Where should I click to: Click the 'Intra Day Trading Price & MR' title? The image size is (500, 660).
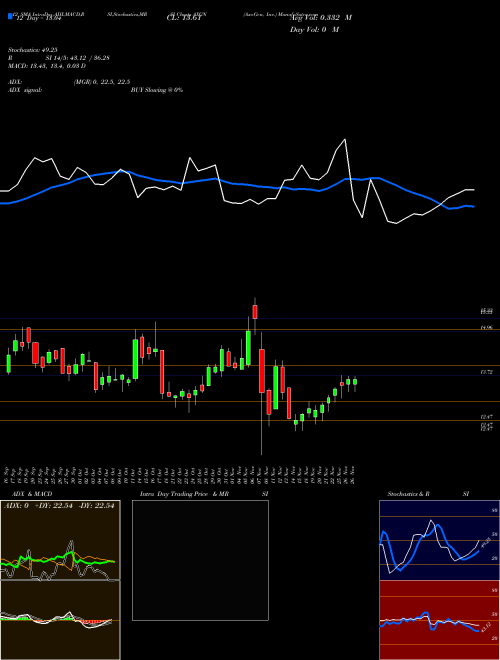[x=184, y=494]
